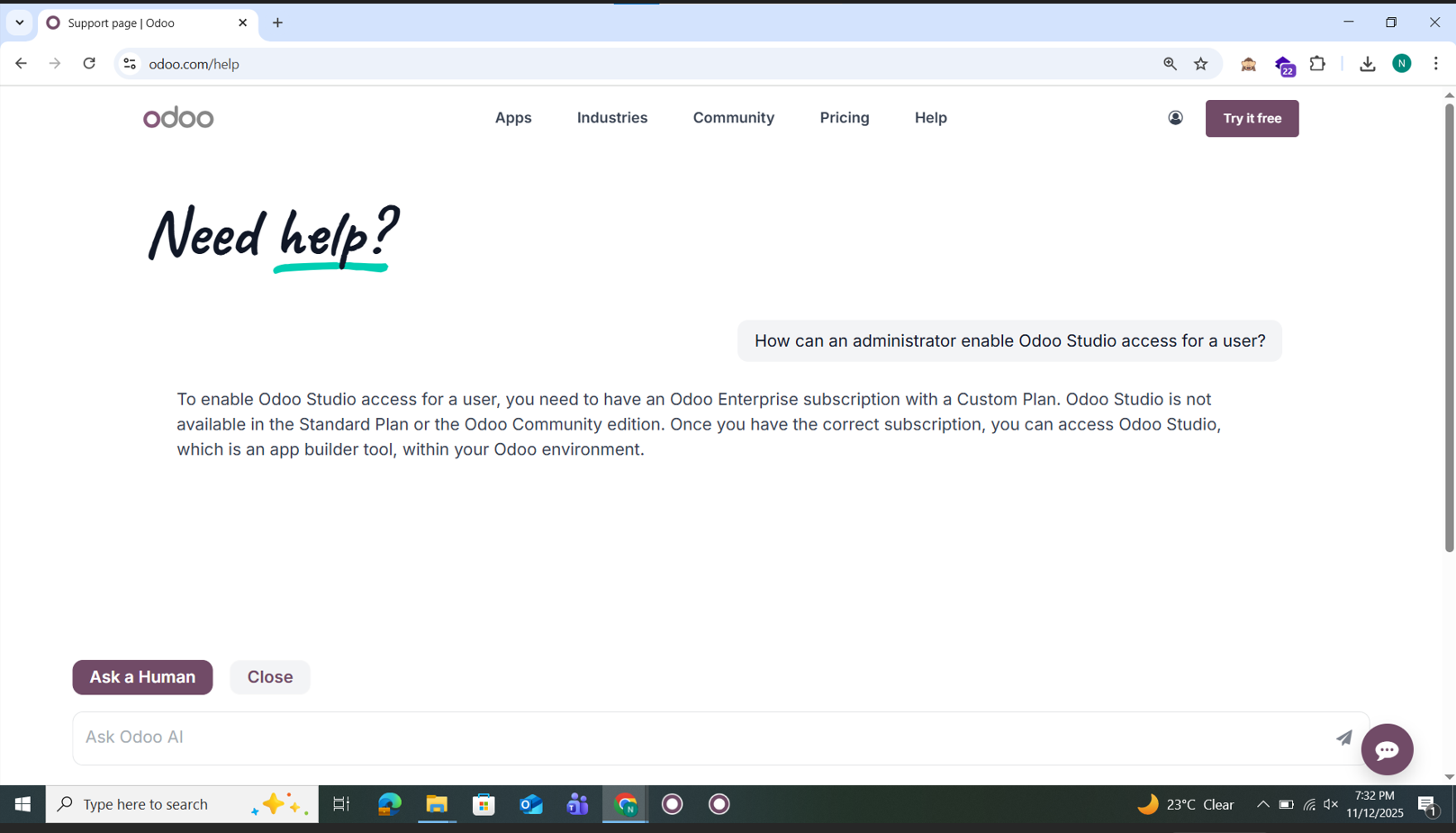Open the user account sign-in icon
The width and height of the screenshot is (1456, 833).
[x=1175, y=118]
